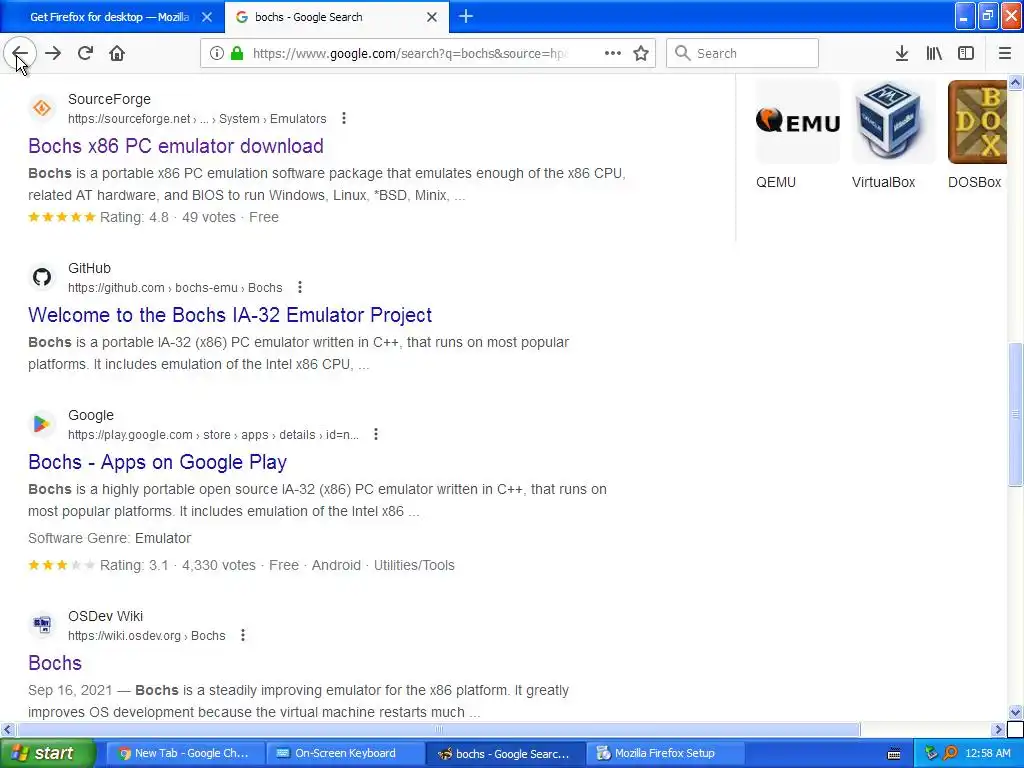
Task: Select the bochs - Google Search tab
Action: tap(337, 17)
